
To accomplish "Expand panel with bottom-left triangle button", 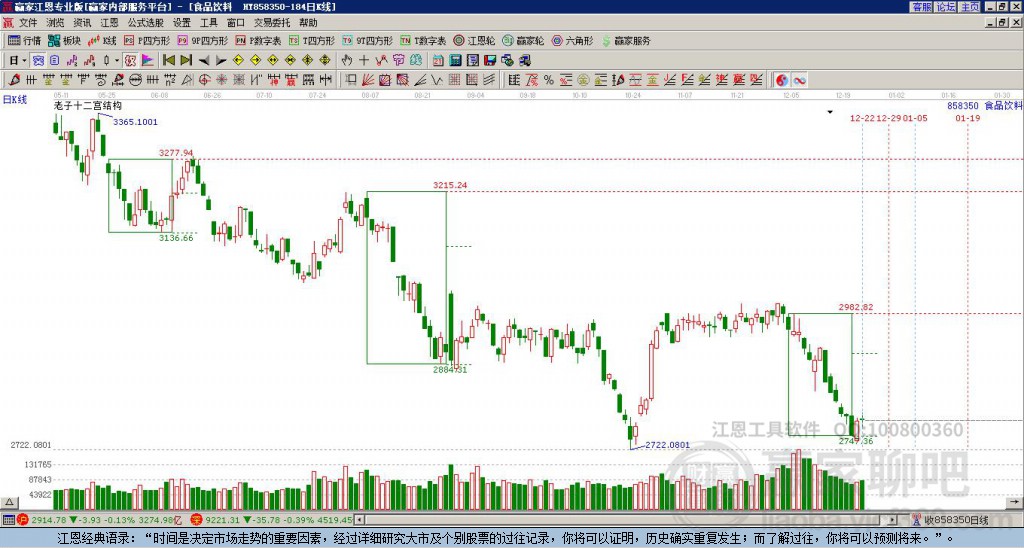I will tap(8, 502).
